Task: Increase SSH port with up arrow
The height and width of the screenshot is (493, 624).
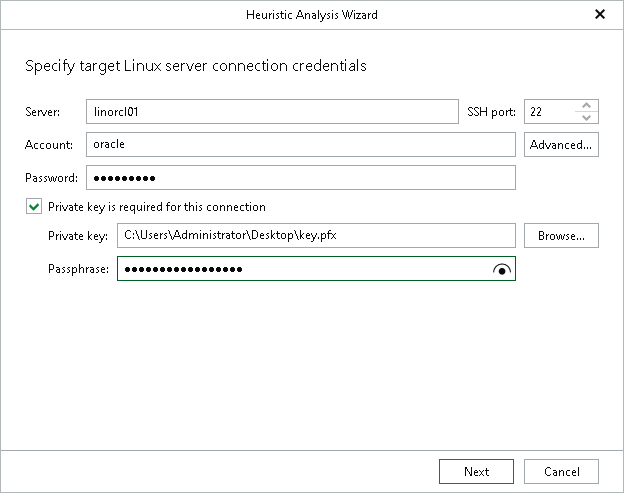Action: point(586,106)
